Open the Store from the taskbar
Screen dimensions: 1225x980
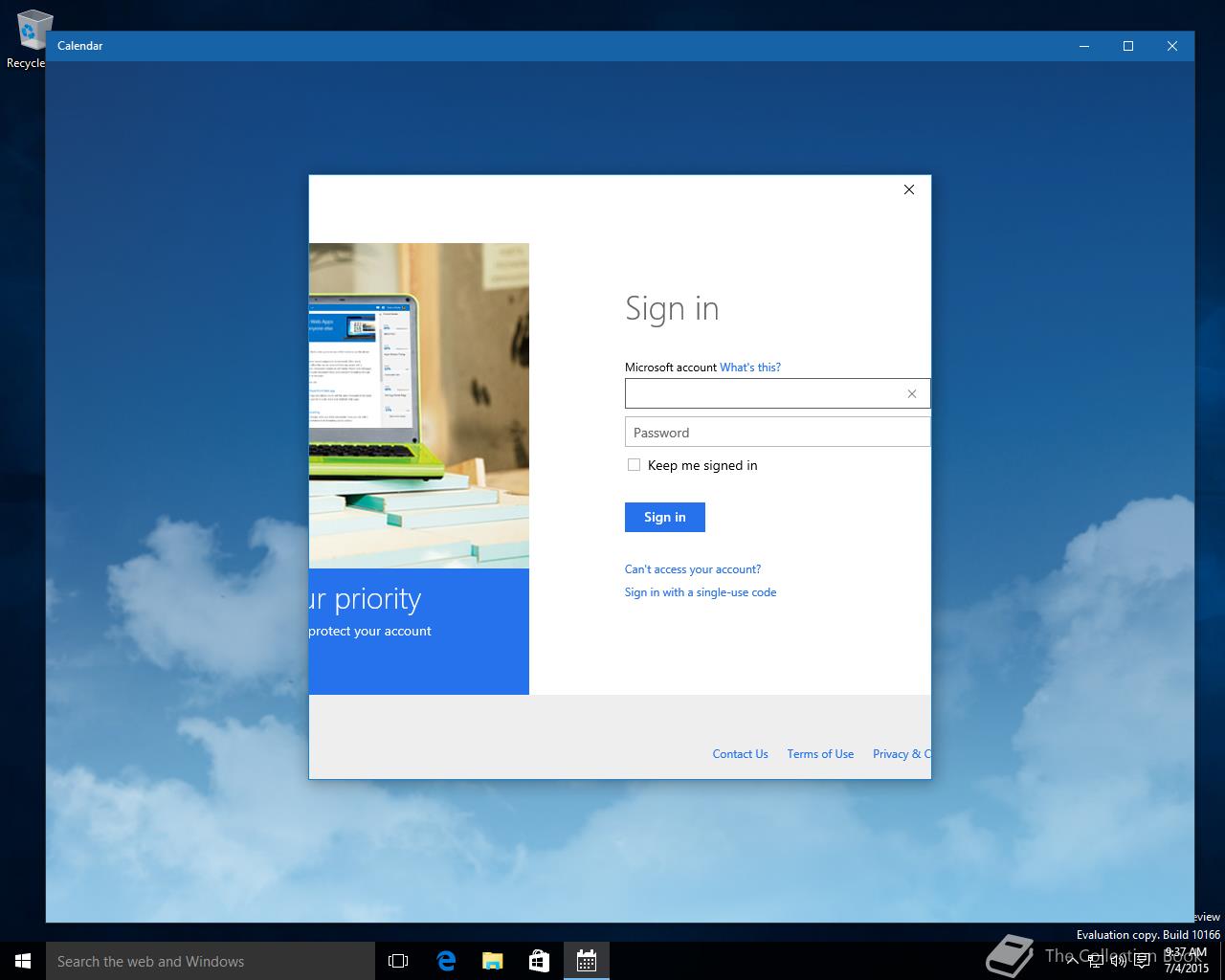[539, 961]
